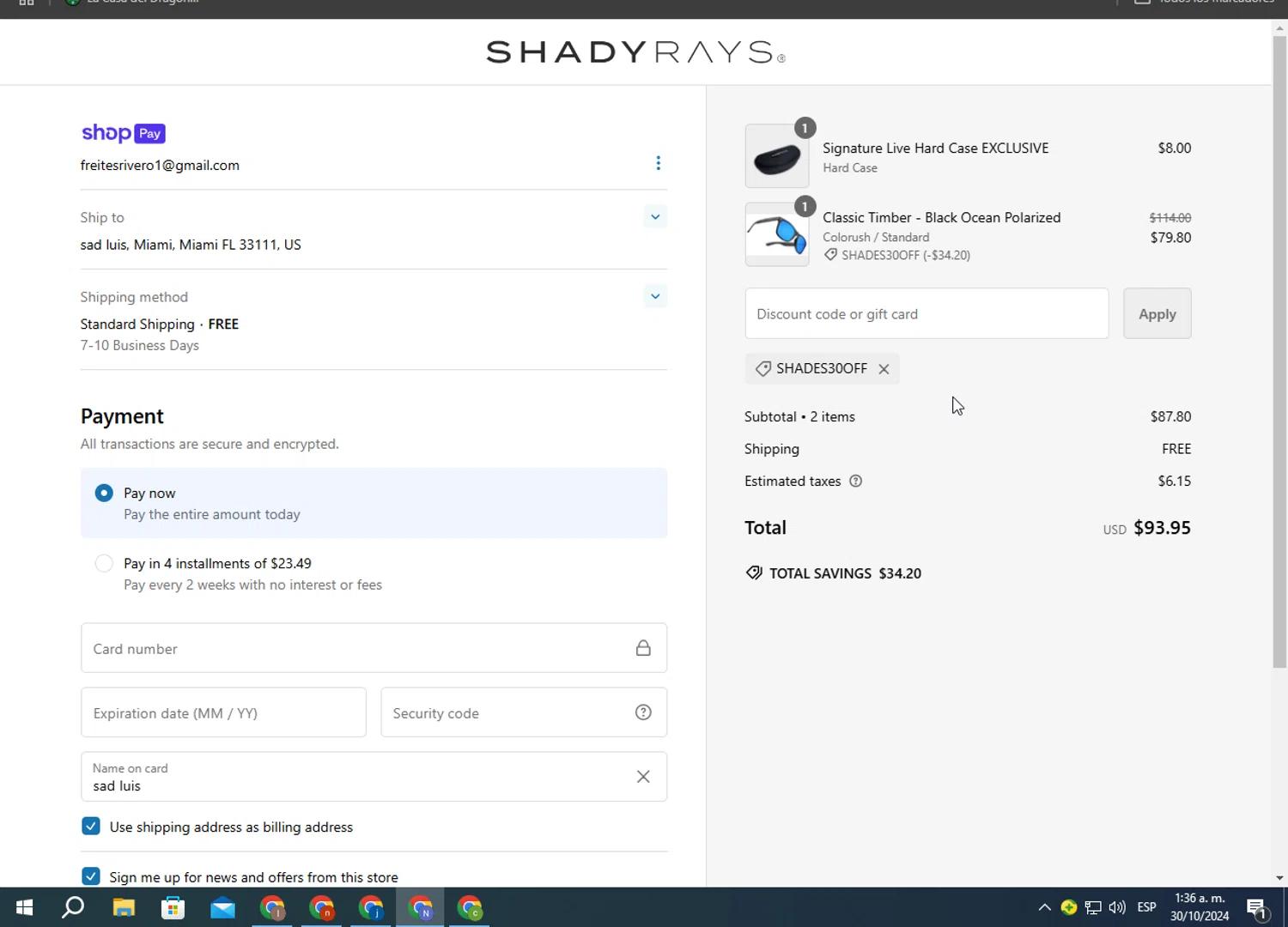Click the page vertical scrollbar
Viewport: 1288px width, 927px height.
pos(1279,352)
